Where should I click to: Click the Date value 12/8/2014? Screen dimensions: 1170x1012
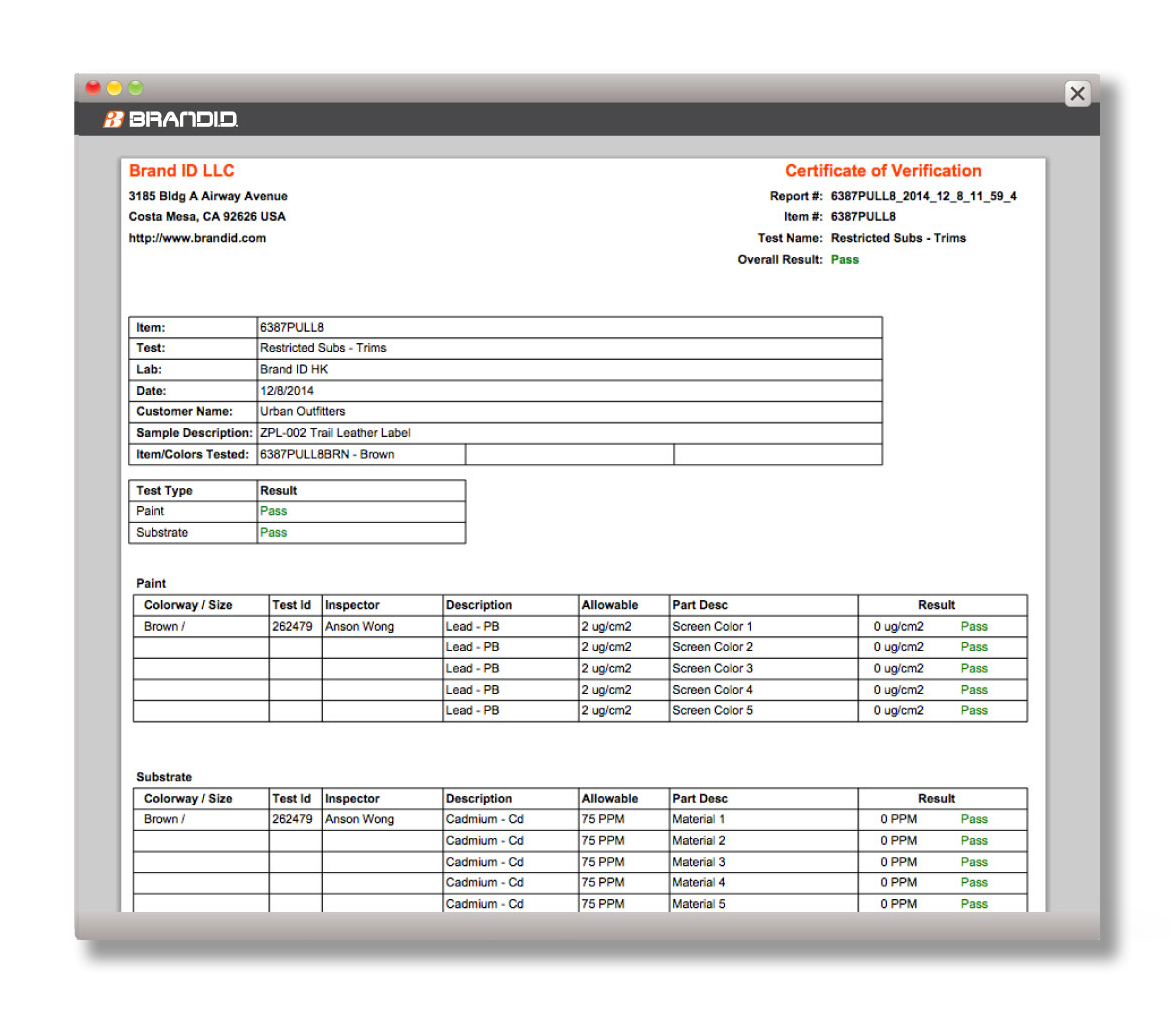(x=287, y=391)
